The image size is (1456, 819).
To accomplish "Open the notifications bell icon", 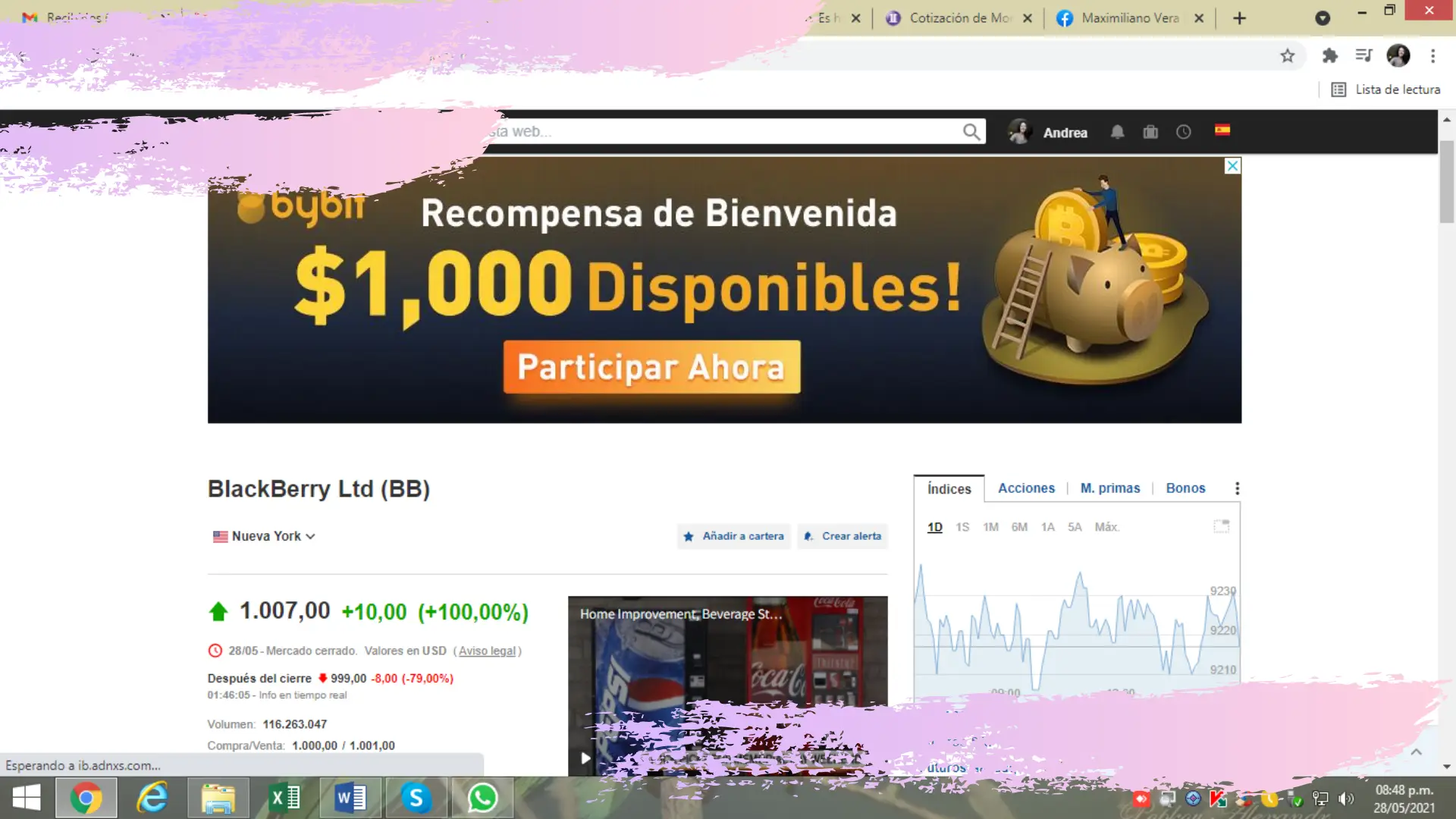I will click(x=1118, y=132).
